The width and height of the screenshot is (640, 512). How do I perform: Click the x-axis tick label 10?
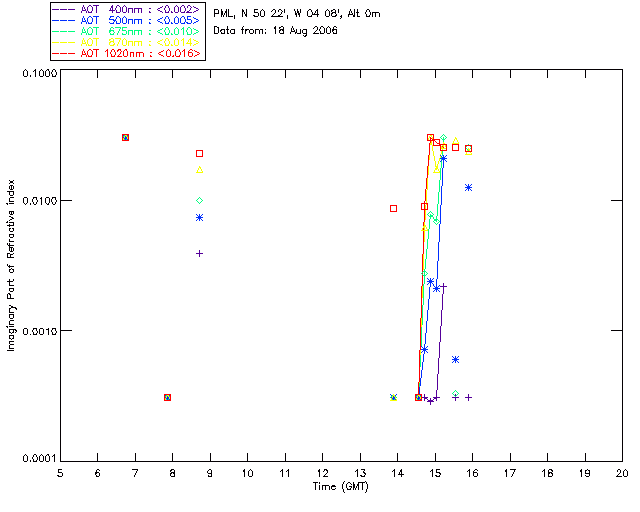click(x=248, y=473)
